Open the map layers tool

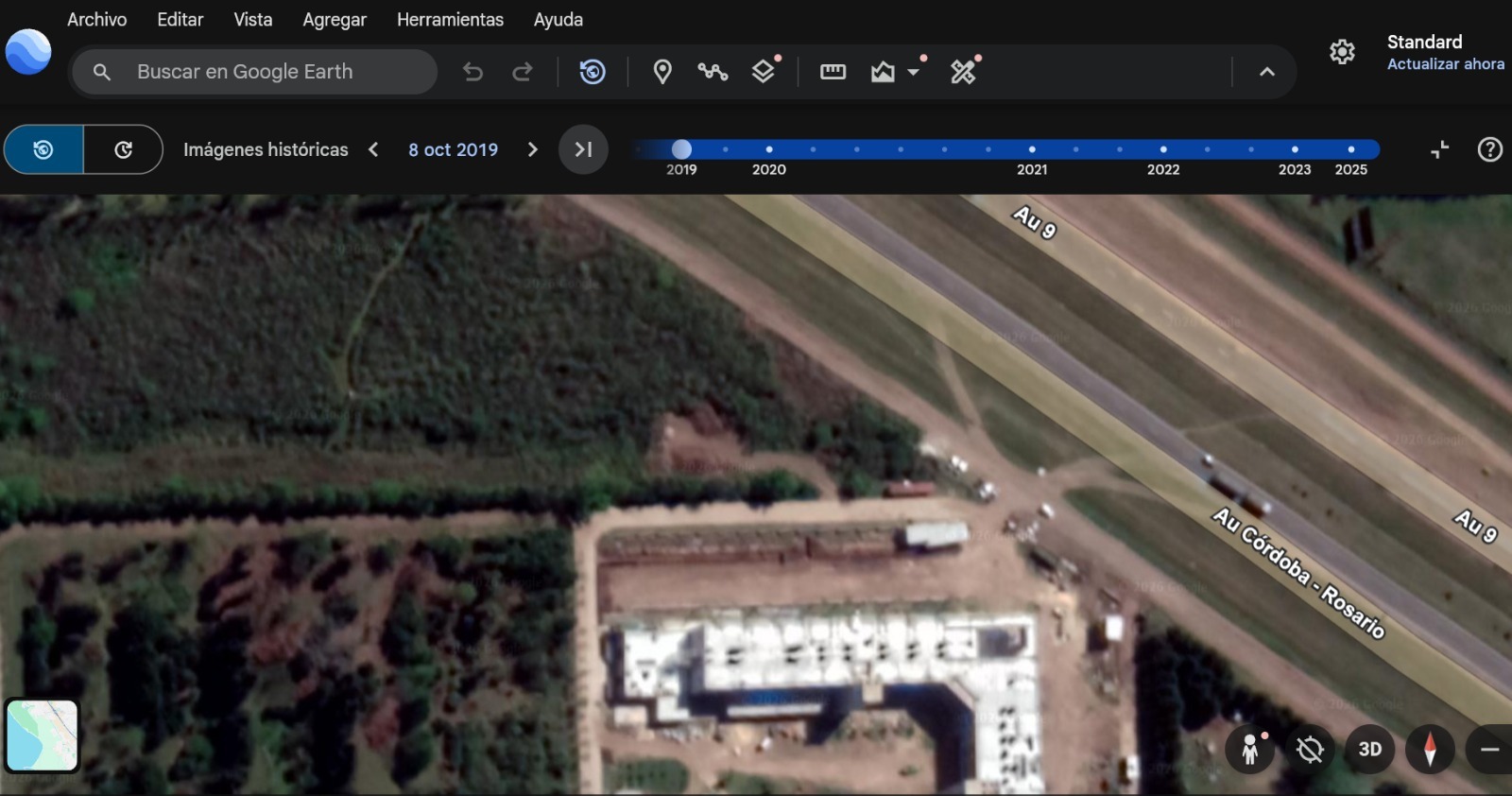click(764, 72)
